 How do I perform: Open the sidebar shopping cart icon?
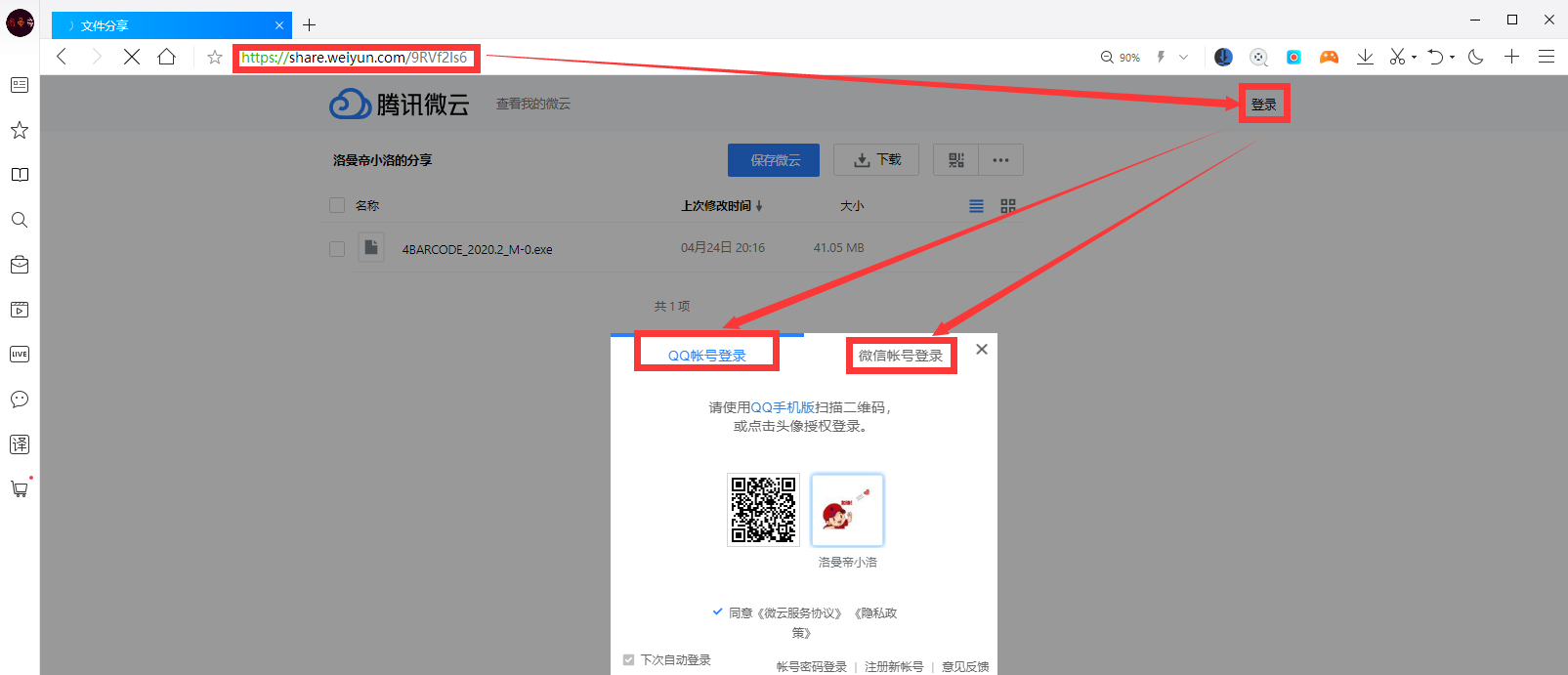point(20,488)
